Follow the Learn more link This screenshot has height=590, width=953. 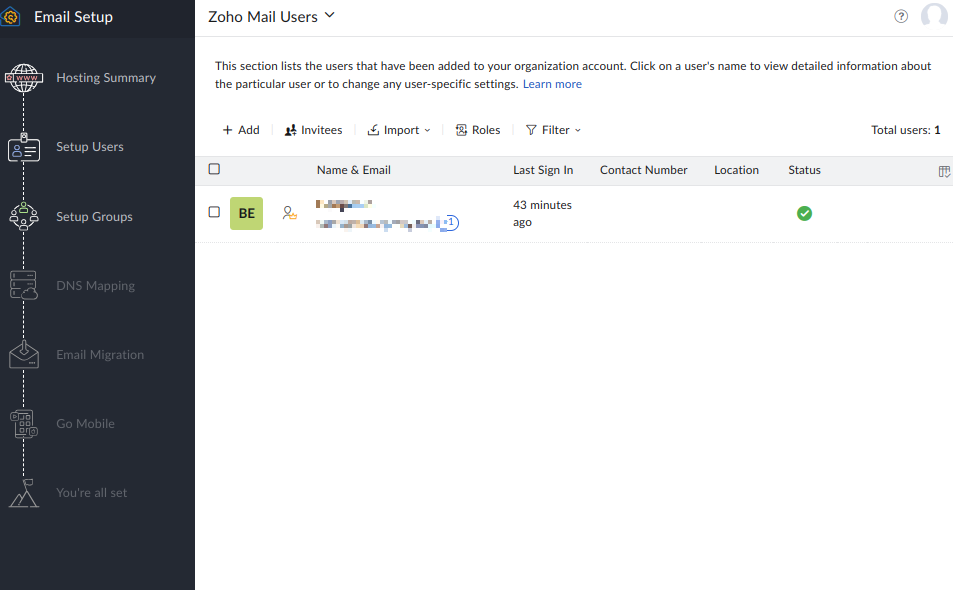(x=552, y=84)
